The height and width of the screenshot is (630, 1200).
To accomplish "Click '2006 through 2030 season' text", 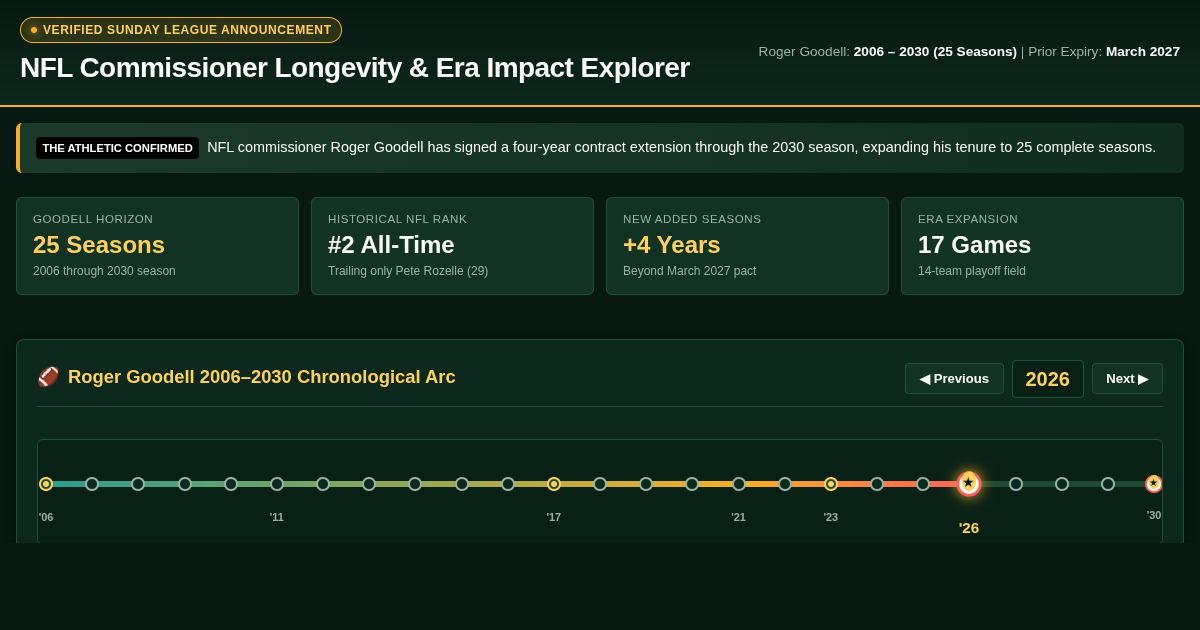I will click(104, 271).
